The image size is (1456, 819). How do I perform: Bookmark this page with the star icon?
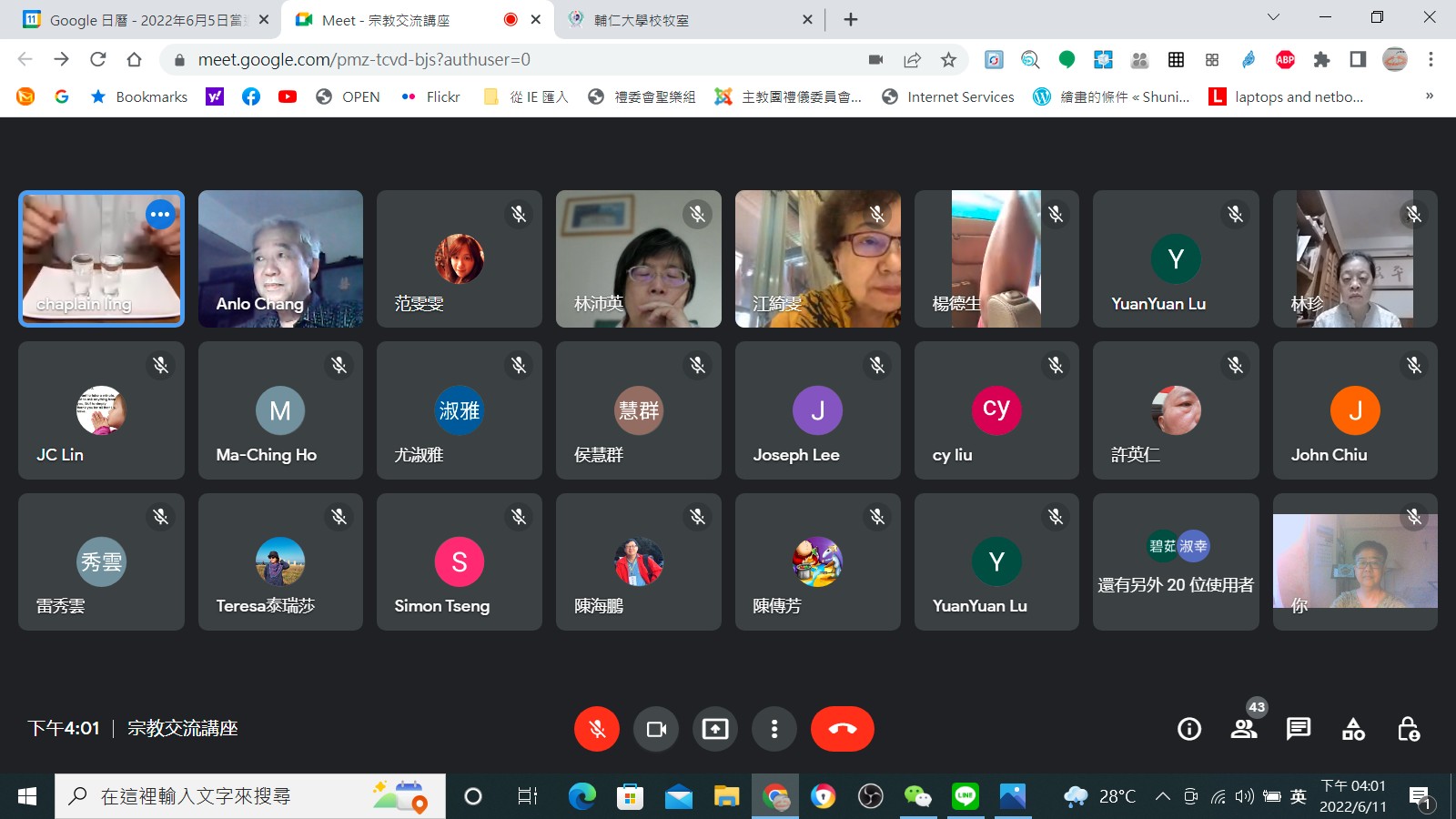[x=948, y=60]
